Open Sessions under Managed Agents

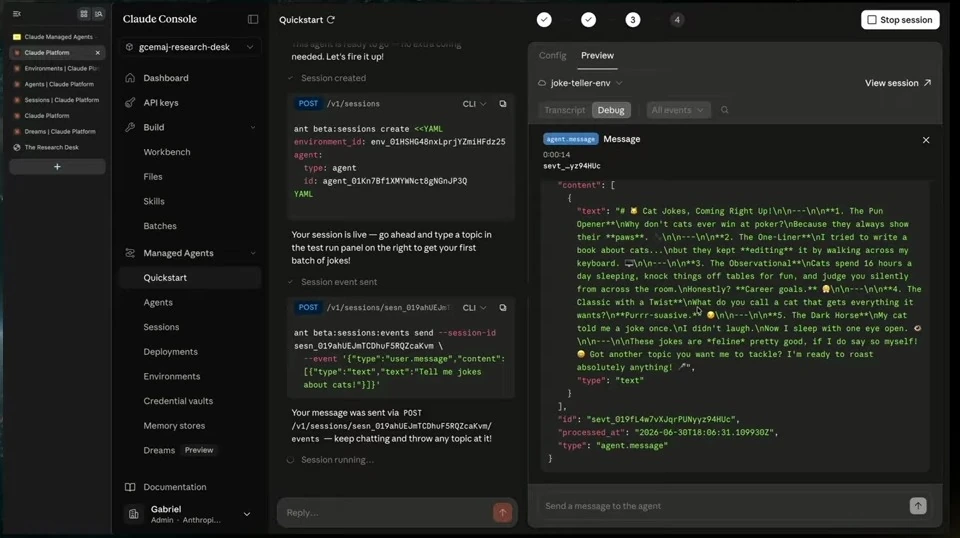[161, 327]
